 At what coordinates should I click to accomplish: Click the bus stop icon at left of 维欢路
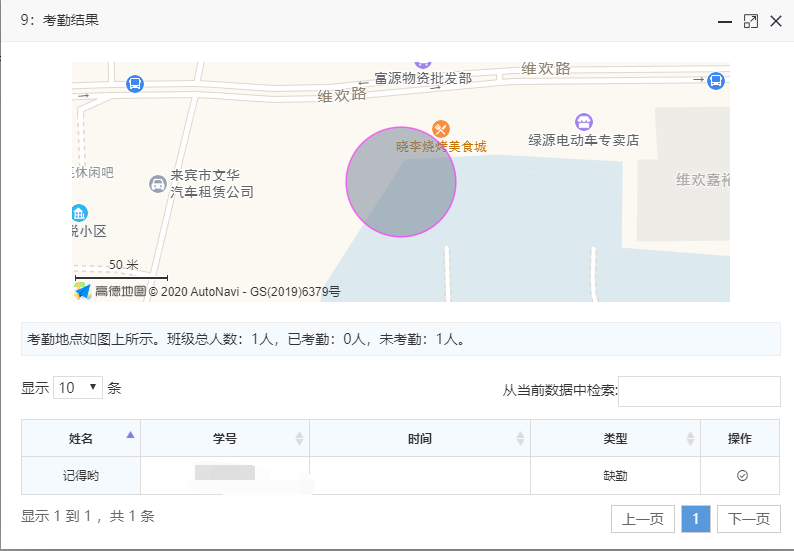[x=135, y=84]
